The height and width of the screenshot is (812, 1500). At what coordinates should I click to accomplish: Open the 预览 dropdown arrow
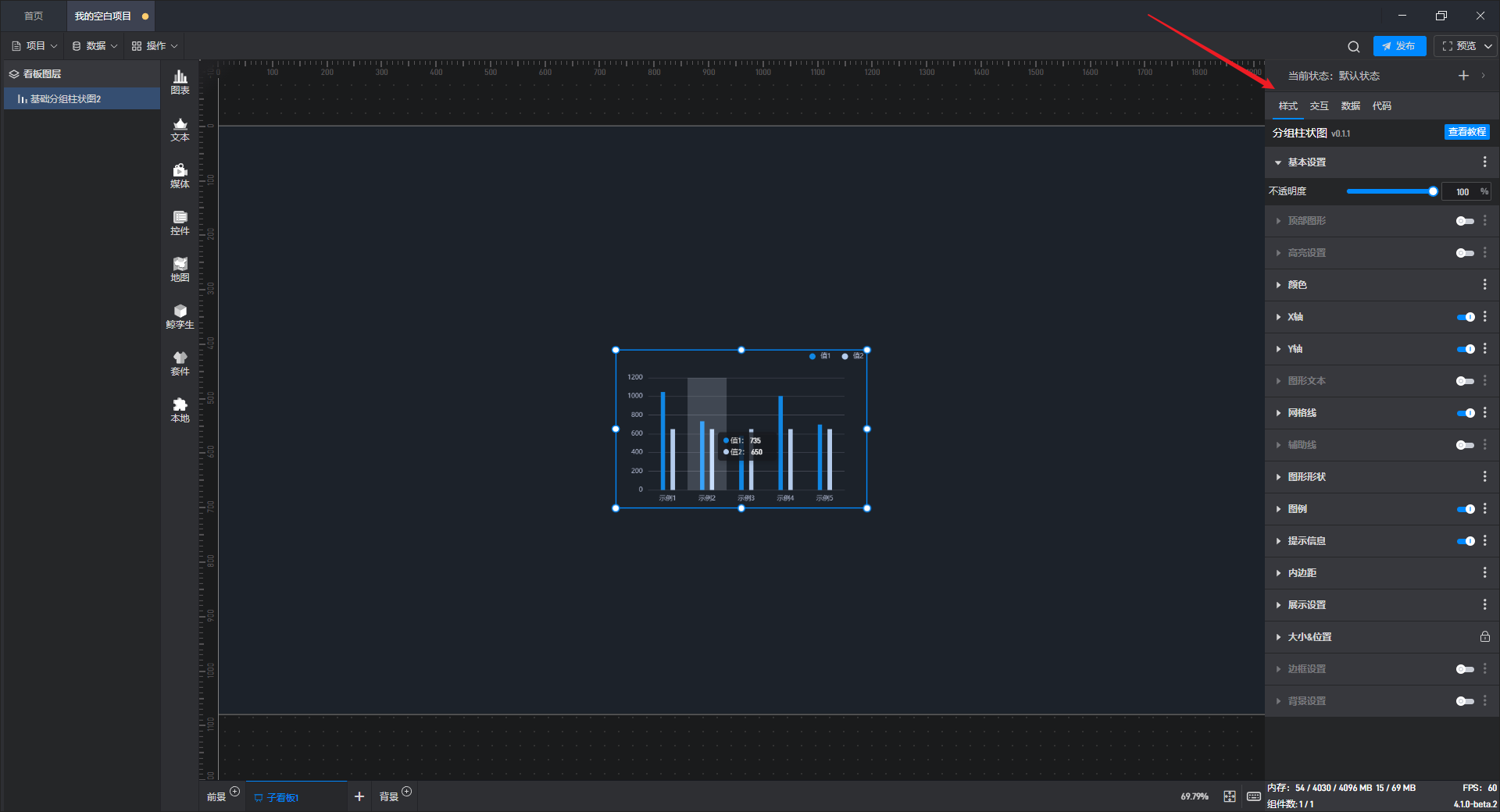1488,46
